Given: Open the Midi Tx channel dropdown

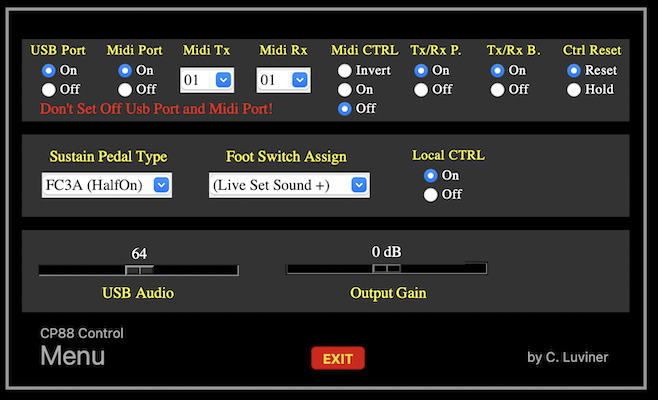Looking at the screenshot, I should [x=207, y=80].
